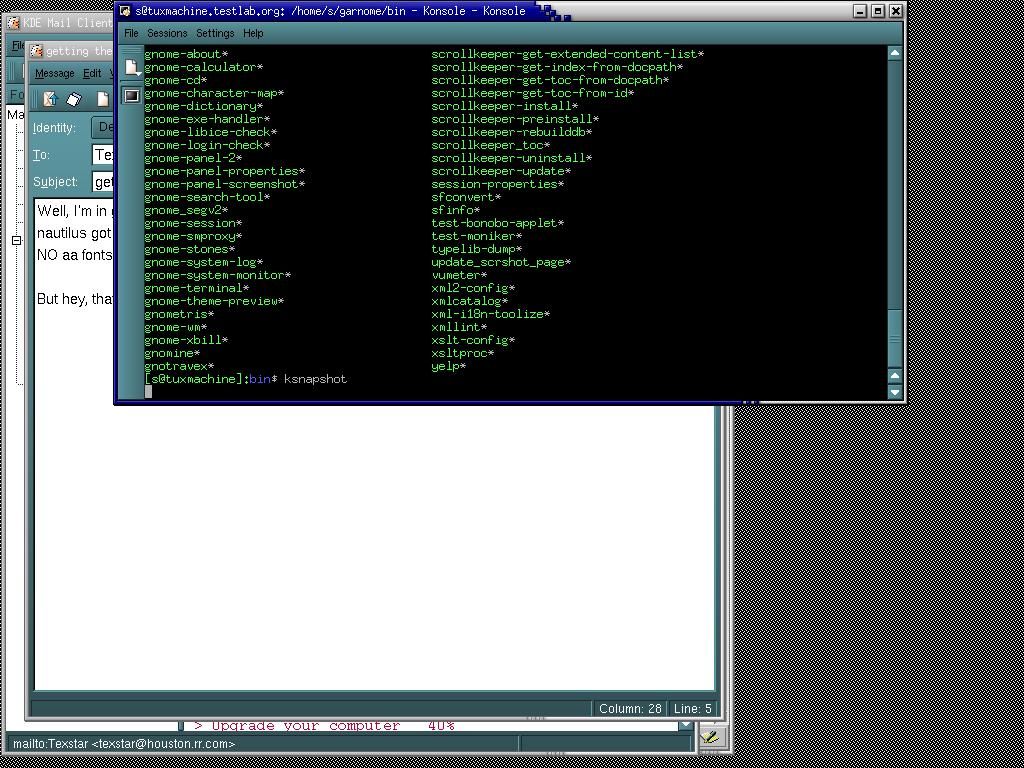The height and width of the screenshot is (768, 1024).
Task: Open the Message menu in the composer window
Action: 55,73
